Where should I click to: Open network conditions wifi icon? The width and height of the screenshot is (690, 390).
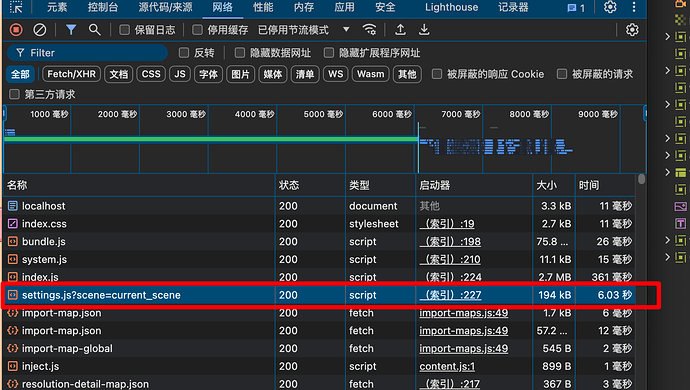[369, 30]
